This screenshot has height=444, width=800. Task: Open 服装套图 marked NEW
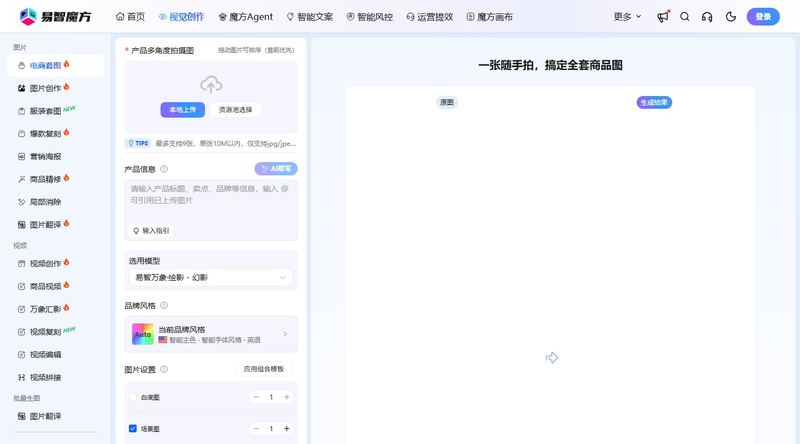pos(55,111)
